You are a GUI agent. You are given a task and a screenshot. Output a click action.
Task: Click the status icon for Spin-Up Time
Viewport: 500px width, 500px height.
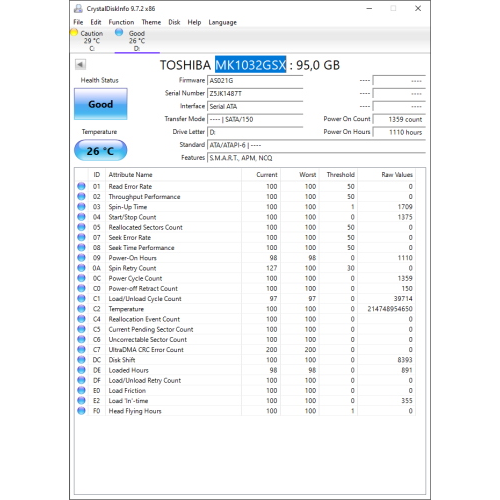pyautogui.click(x=81, y=207)
